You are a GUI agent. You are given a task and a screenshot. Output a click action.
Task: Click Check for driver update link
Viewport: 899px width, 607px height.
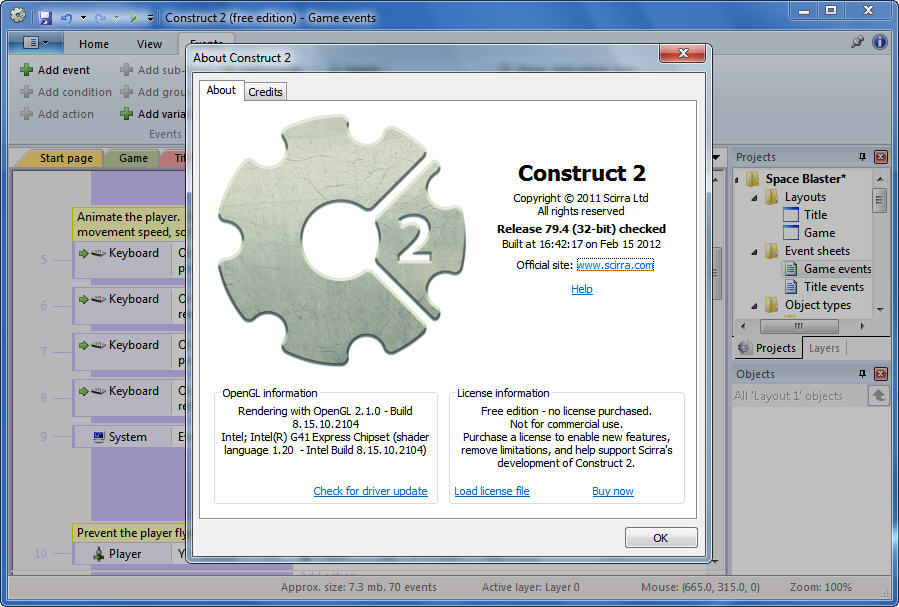click(x=370, y=491)
